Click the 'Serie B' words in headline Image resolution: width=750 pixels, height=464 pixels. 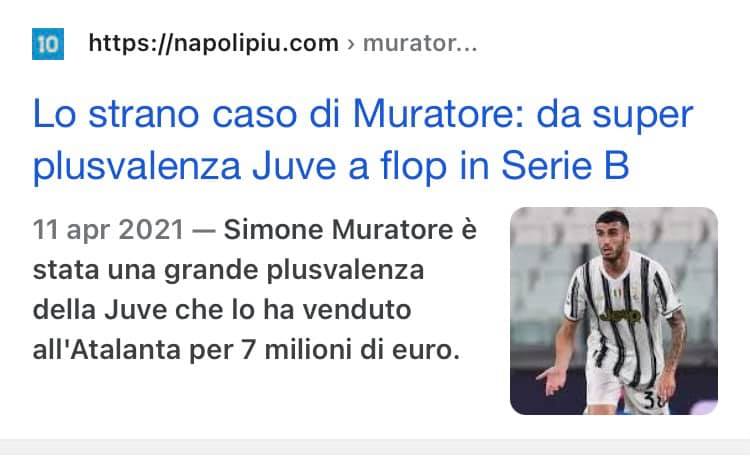tap(565, 166)
